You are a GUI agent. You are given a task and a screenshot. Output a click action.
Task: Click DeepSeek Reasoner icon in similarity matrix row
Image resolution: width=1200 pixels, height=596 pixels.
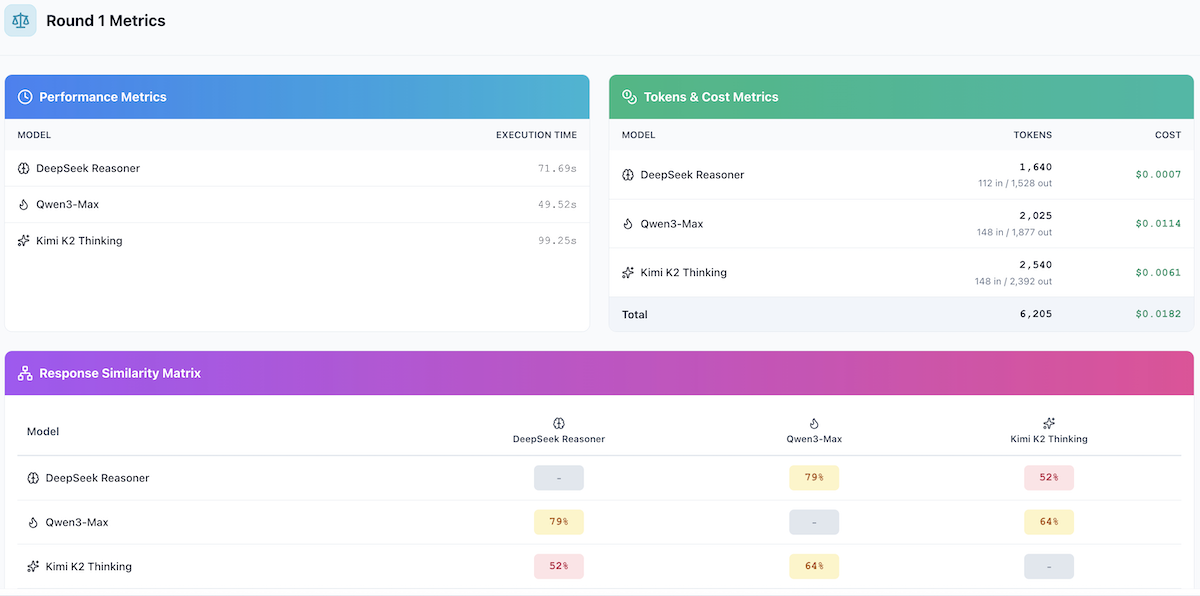pyautogui.click(x=33, y=478)
